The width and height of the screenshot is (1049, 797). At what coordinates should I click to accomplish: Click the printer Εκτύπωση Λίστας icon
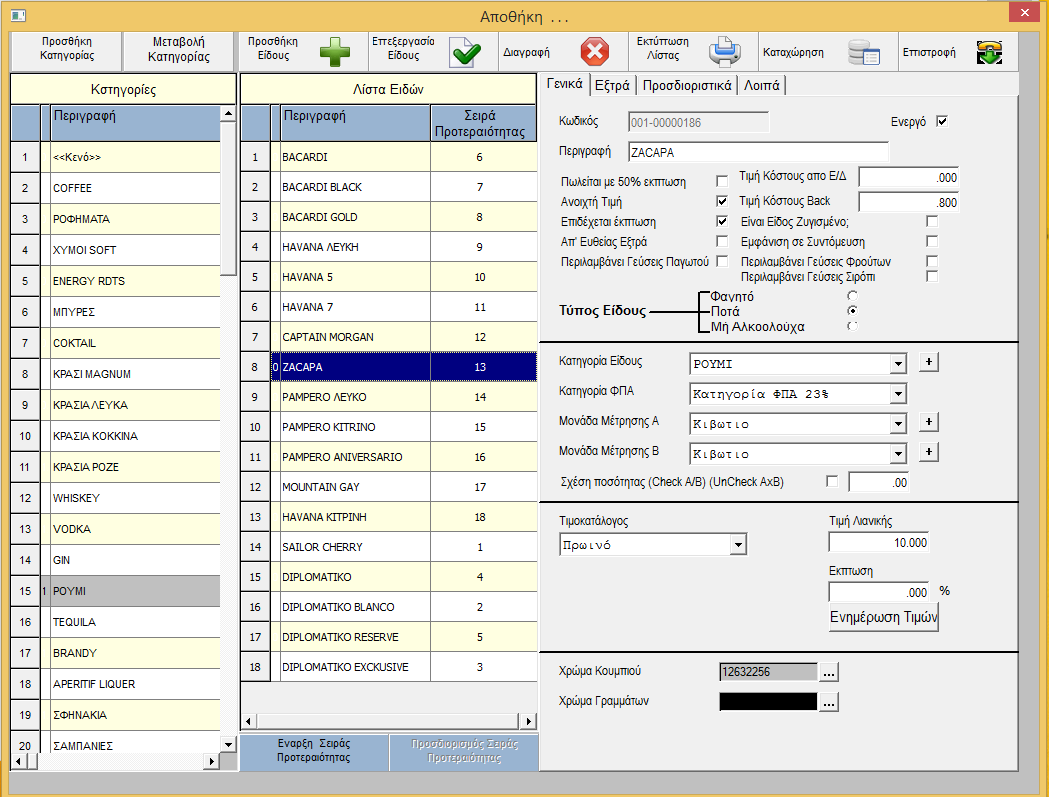(725, 50)
